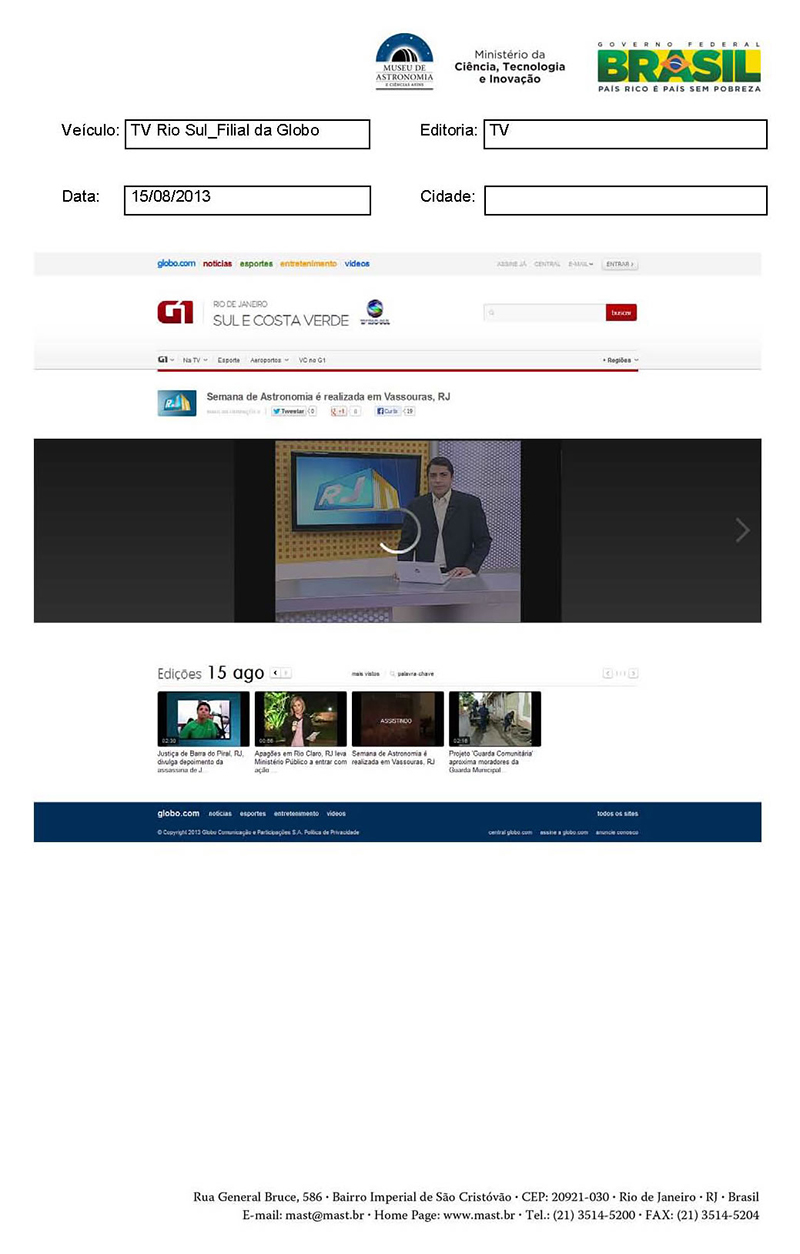Open the VC no G1 menu item
This screenshot has height=1254, width=800.
(x=312, y=359)
